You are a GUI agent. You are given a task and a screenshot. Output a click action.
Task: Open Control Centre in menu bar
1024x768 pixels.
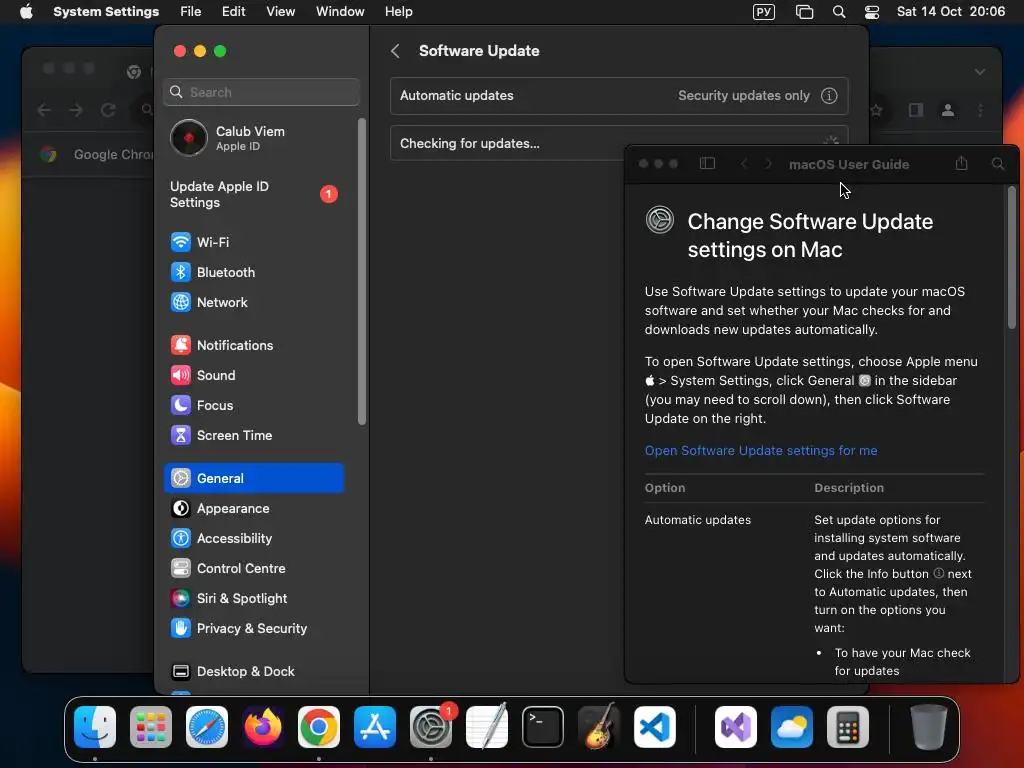(872, 12)
